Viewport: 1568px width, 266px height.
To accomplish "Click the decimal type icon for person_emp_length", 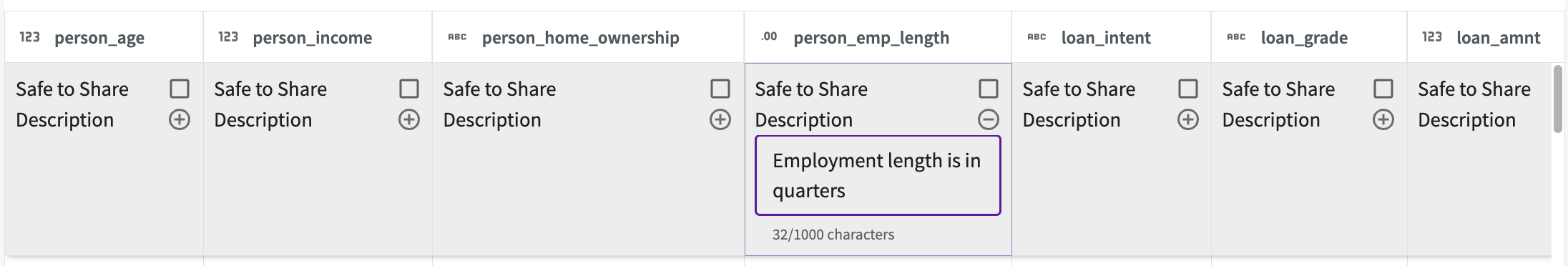I will coord(769,36).
